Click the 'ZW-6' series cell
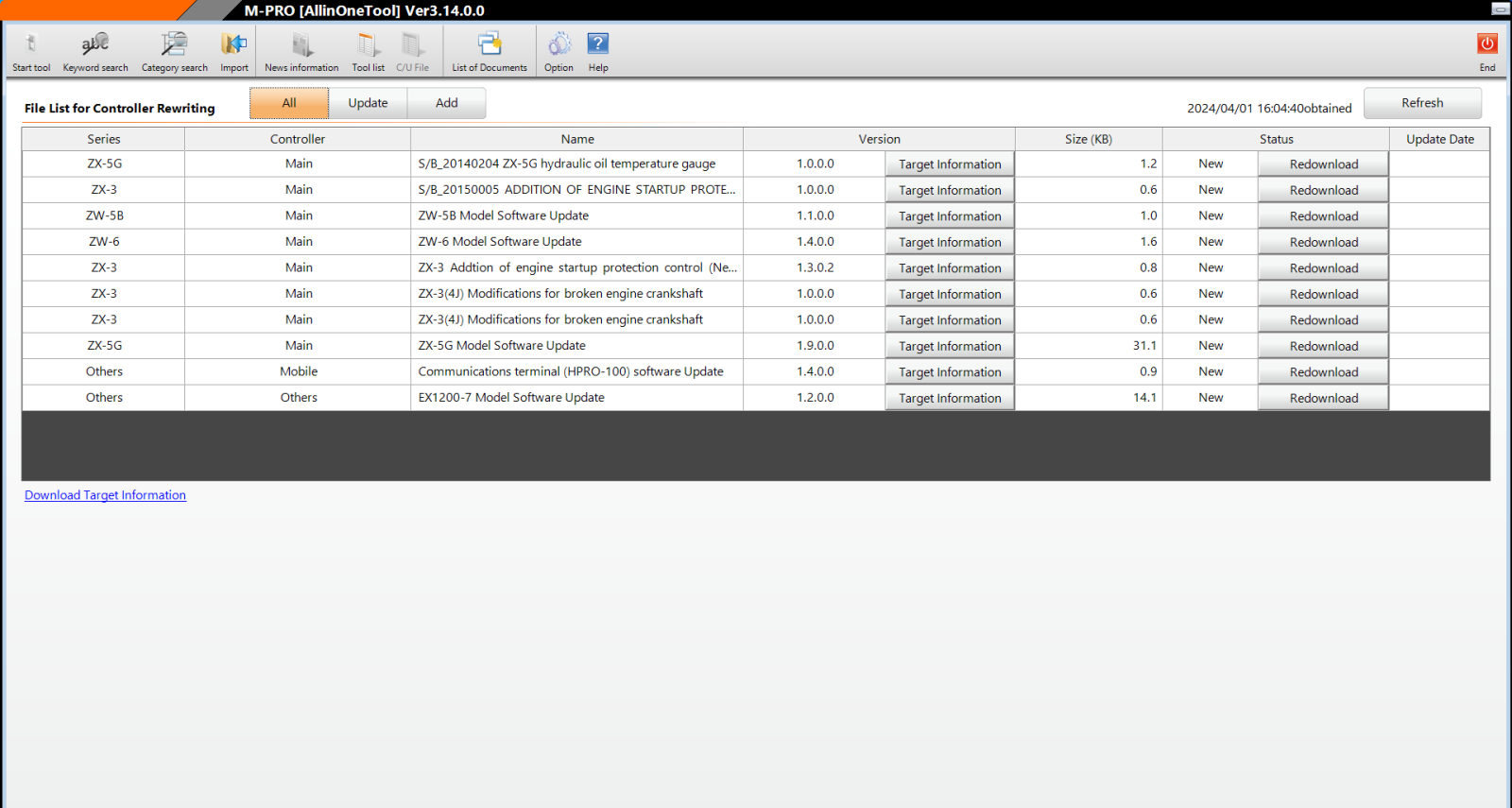 click(x=104, y=242)
